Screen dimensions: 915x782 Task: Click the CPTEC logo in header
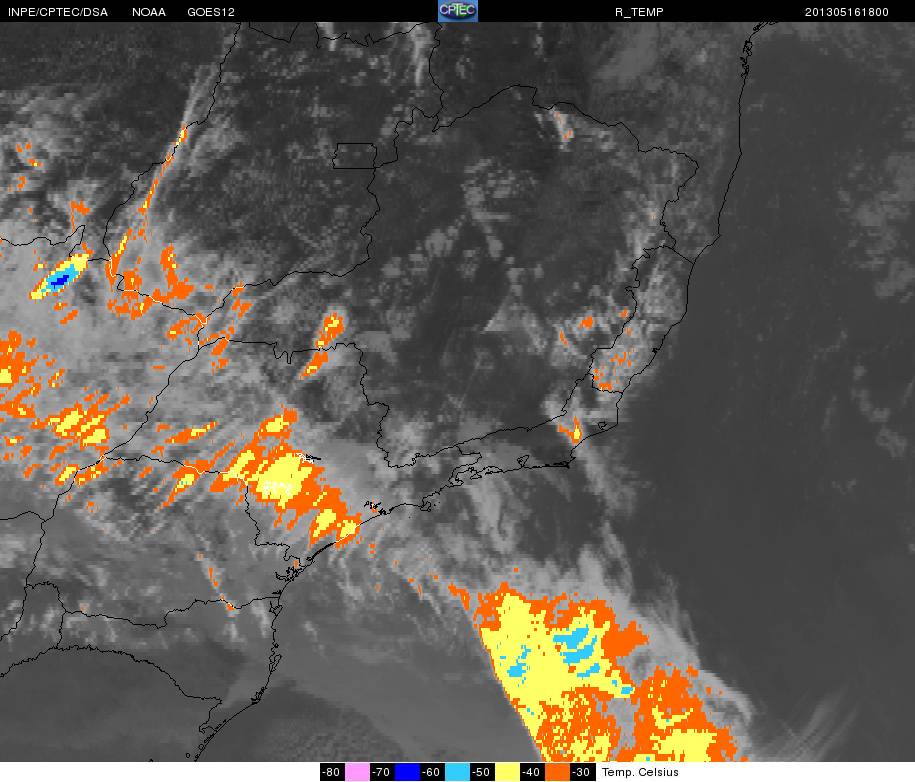coord(458,11)
